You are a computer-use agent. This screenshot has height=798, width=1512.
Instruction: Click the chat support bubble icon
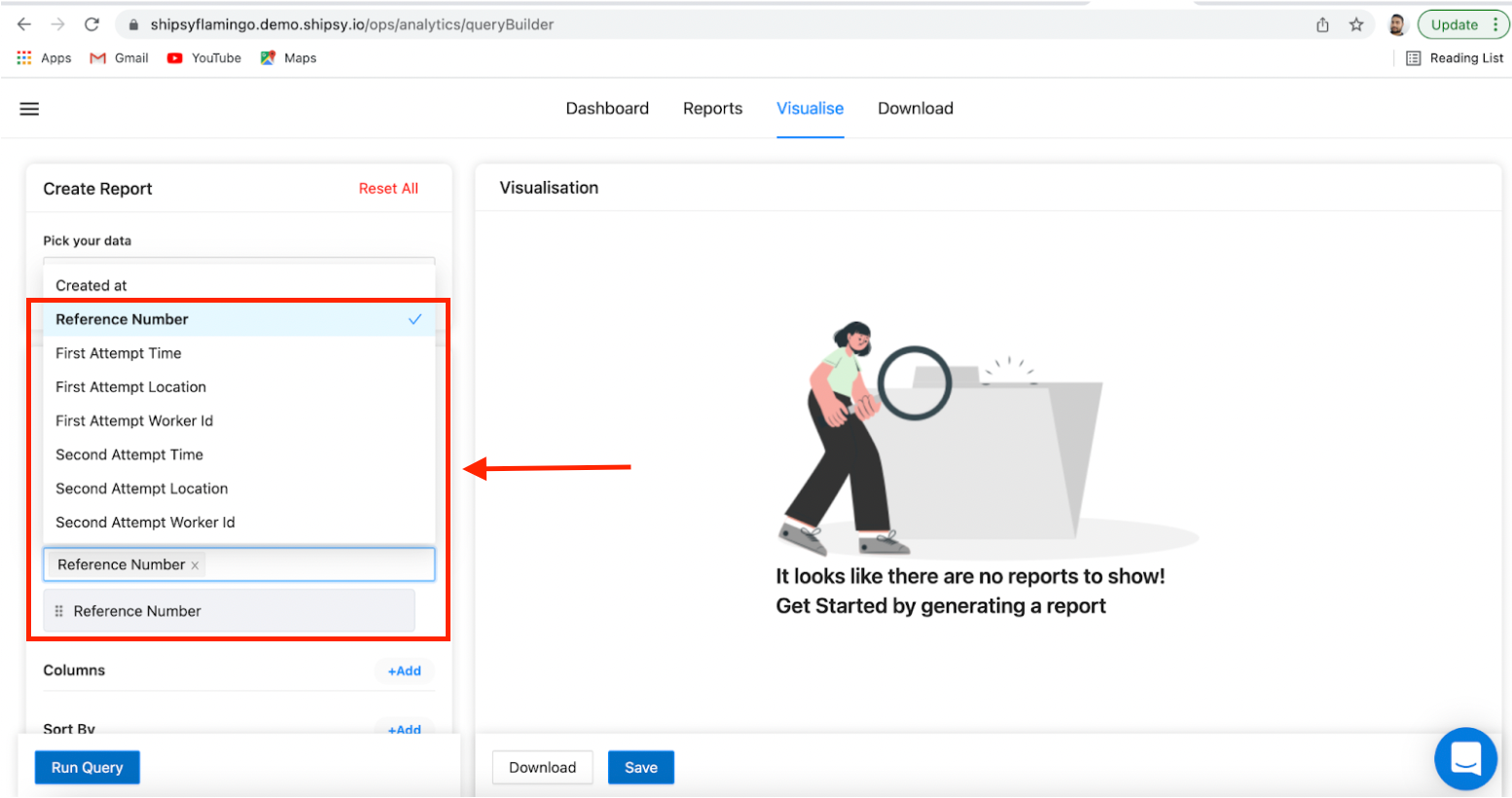tap(1464, 758)
